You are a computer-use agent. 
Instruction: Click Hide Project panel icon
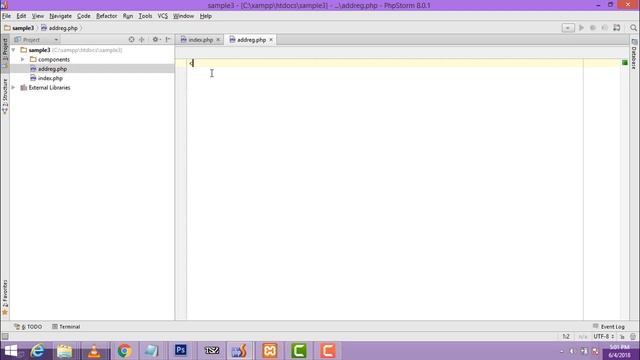168,40
